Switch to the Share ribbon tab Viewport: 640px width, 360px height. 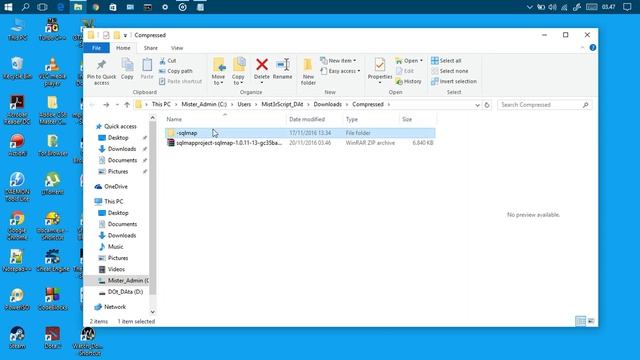[x=151, y=48]
